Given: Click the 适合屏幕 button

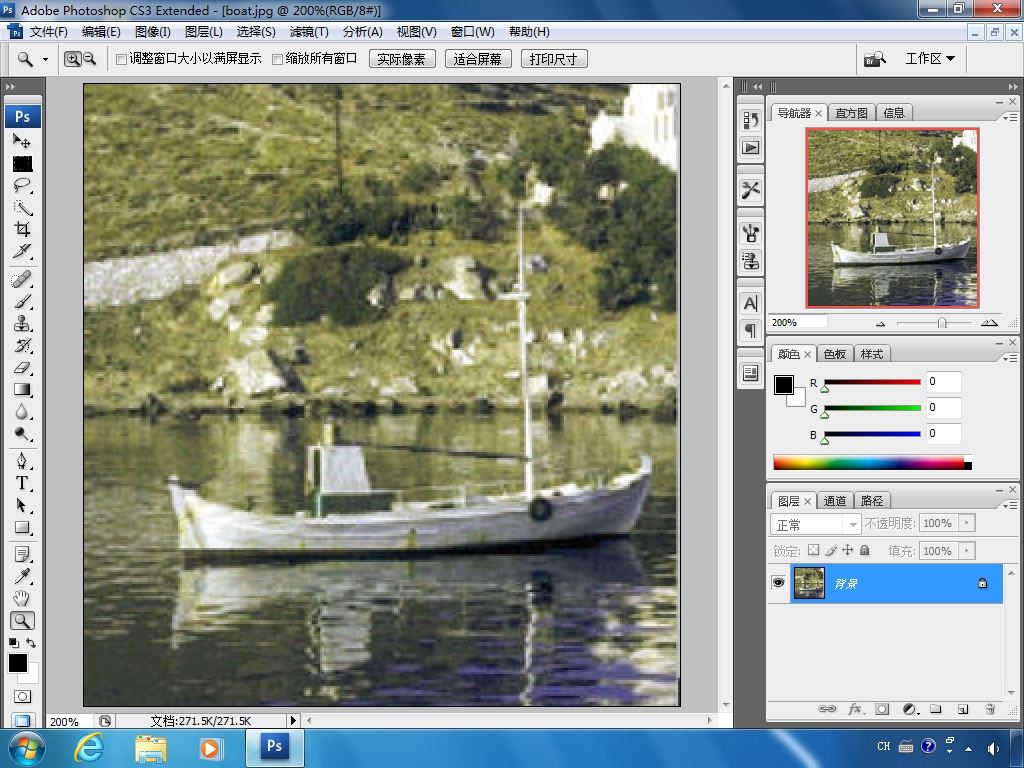Looking at the screenshot, I should tap(478, 59).
